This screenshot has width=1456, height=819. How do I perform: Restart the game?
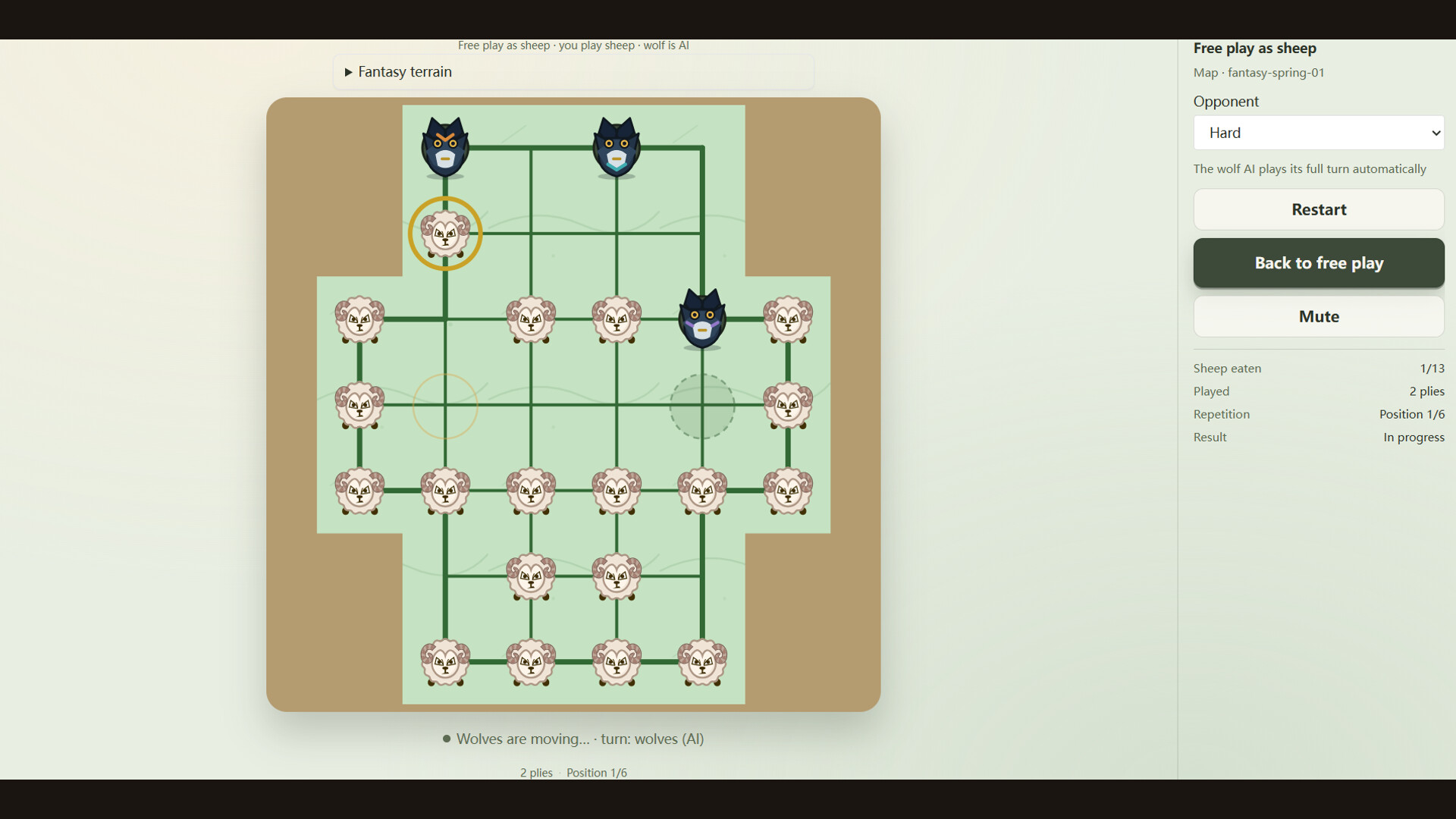(1319, 209)
